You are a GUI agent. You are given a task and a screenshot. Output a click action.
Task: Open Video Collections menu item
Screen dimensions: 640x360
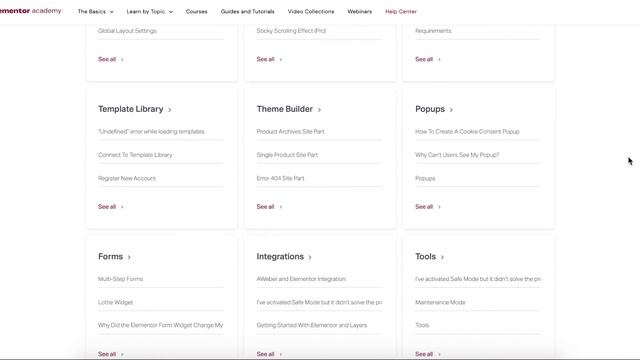click(311, 12)
